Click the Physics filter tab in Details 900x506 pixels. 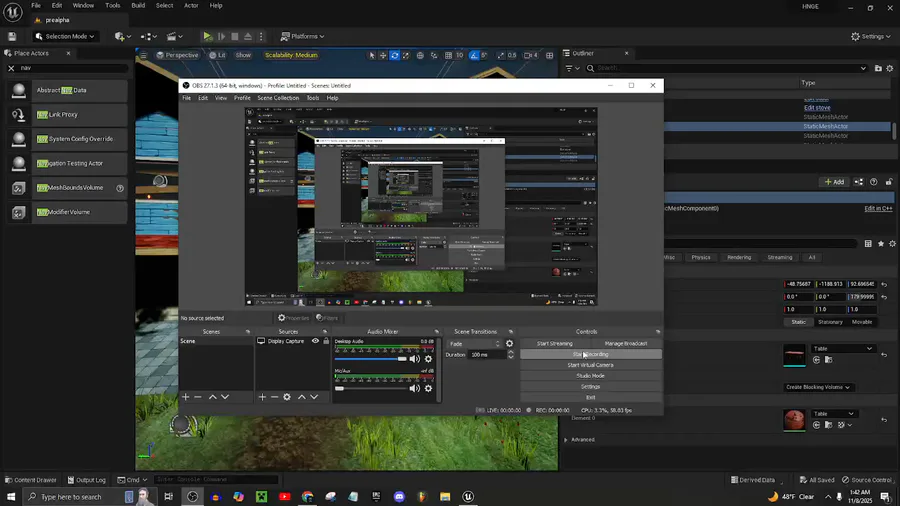701,257
